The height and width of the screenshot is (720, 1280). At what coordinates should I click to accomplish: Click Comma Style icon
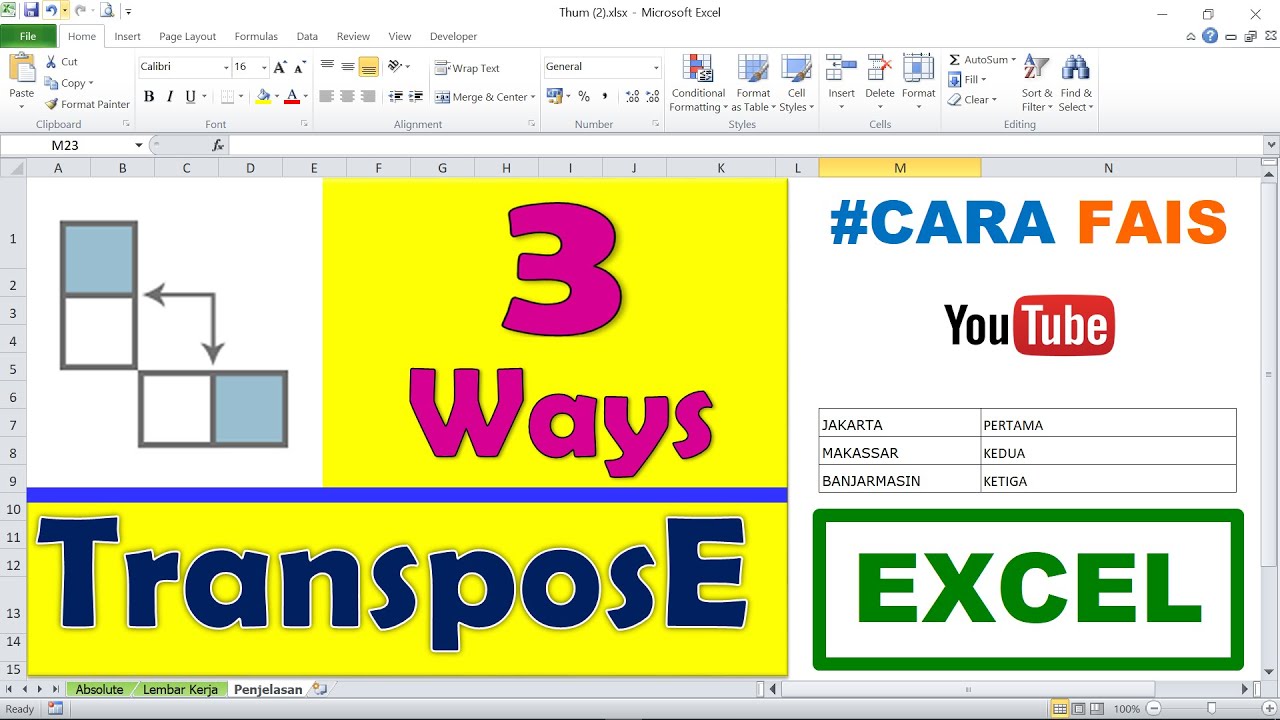pyautogui.click(x=604, y=97)
